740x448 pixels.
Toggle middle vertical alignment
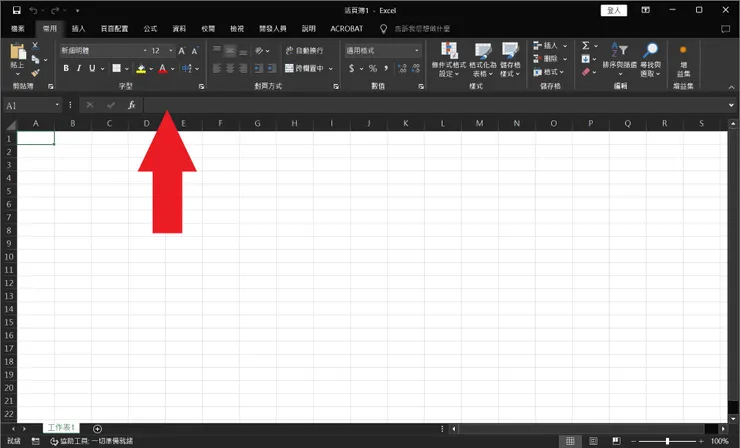coord(230,50)
